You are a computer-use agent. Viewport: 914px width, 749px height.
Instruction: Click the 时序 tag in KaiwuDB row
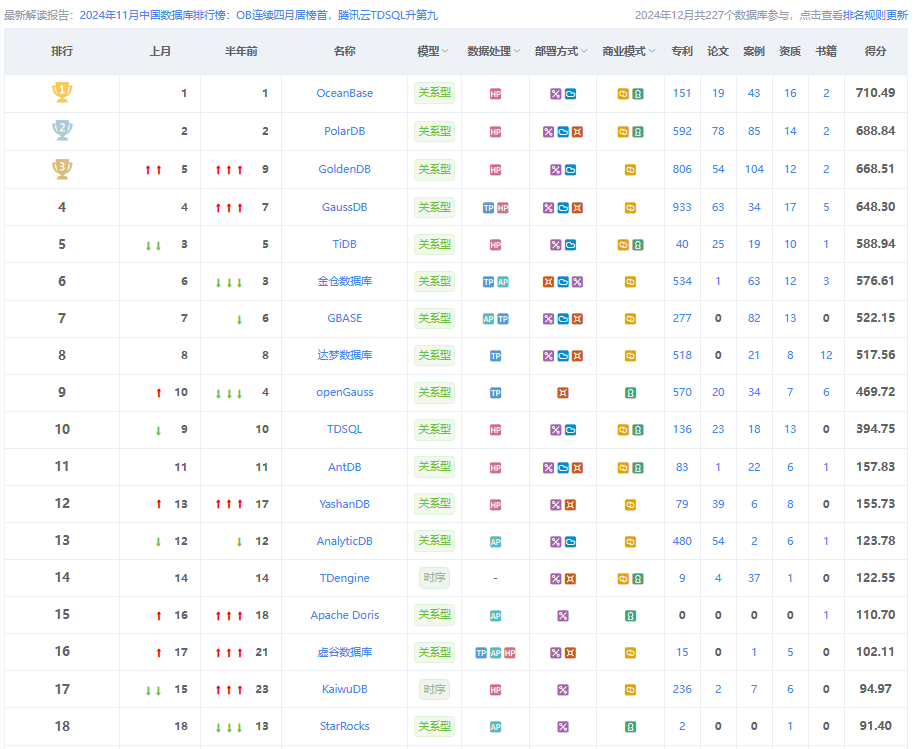[434, 689]
